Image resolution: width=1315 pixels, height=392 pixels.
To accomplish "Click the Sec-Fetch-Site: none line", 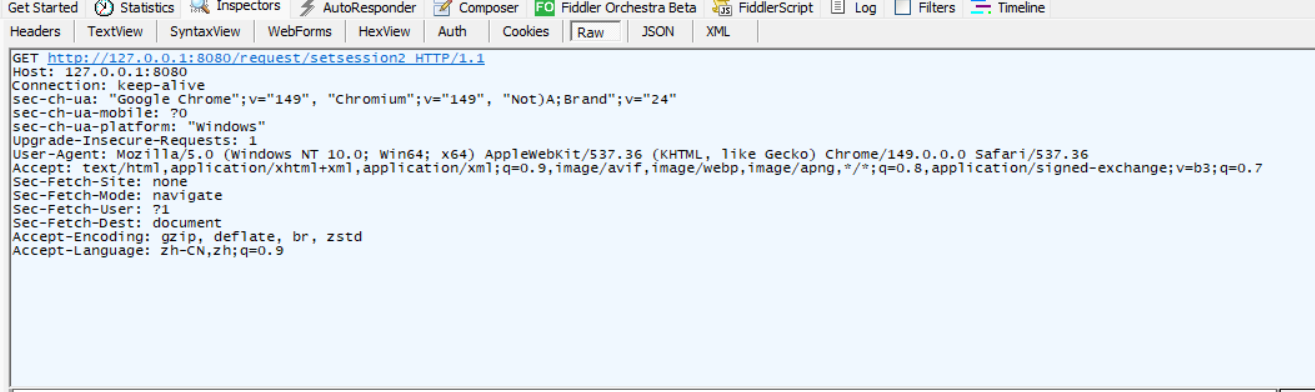I will (100, 182).
